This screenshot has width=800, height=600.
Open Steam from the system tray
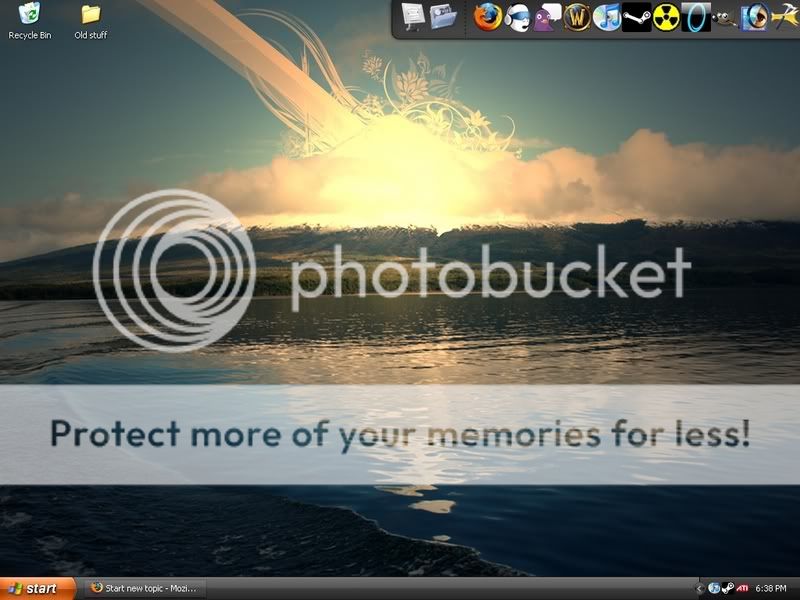click(x=728, y=588)
